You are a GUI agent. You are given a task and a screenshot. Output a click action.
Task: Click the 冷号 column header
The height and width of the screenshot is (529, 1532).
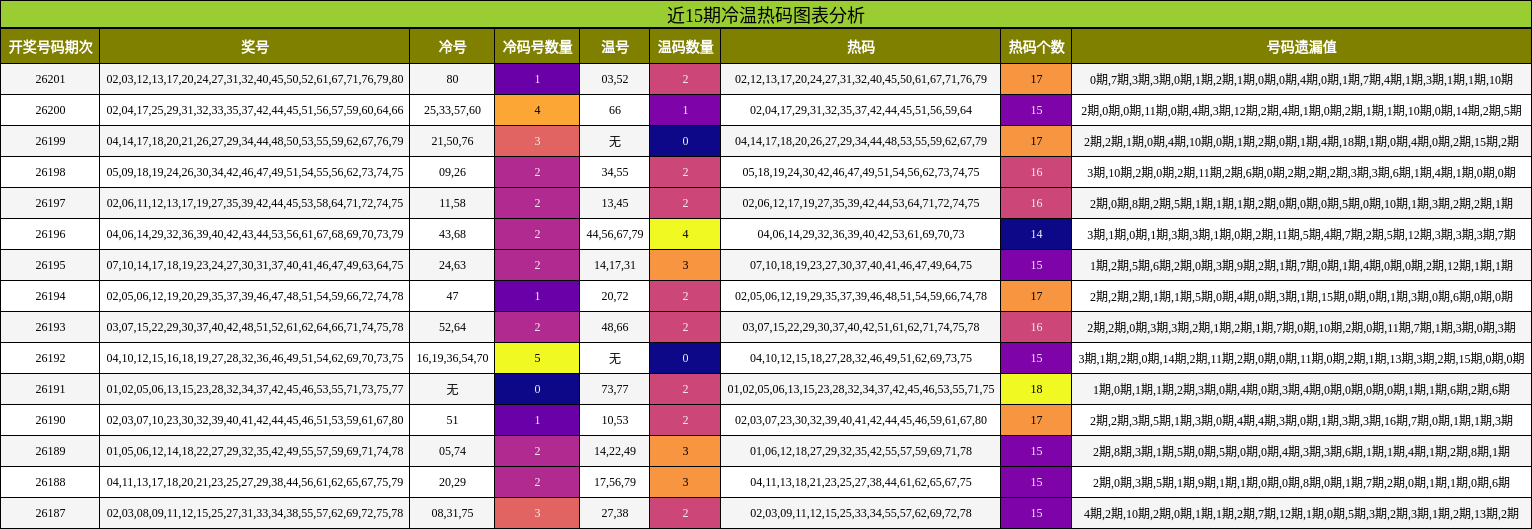(453, 47)
